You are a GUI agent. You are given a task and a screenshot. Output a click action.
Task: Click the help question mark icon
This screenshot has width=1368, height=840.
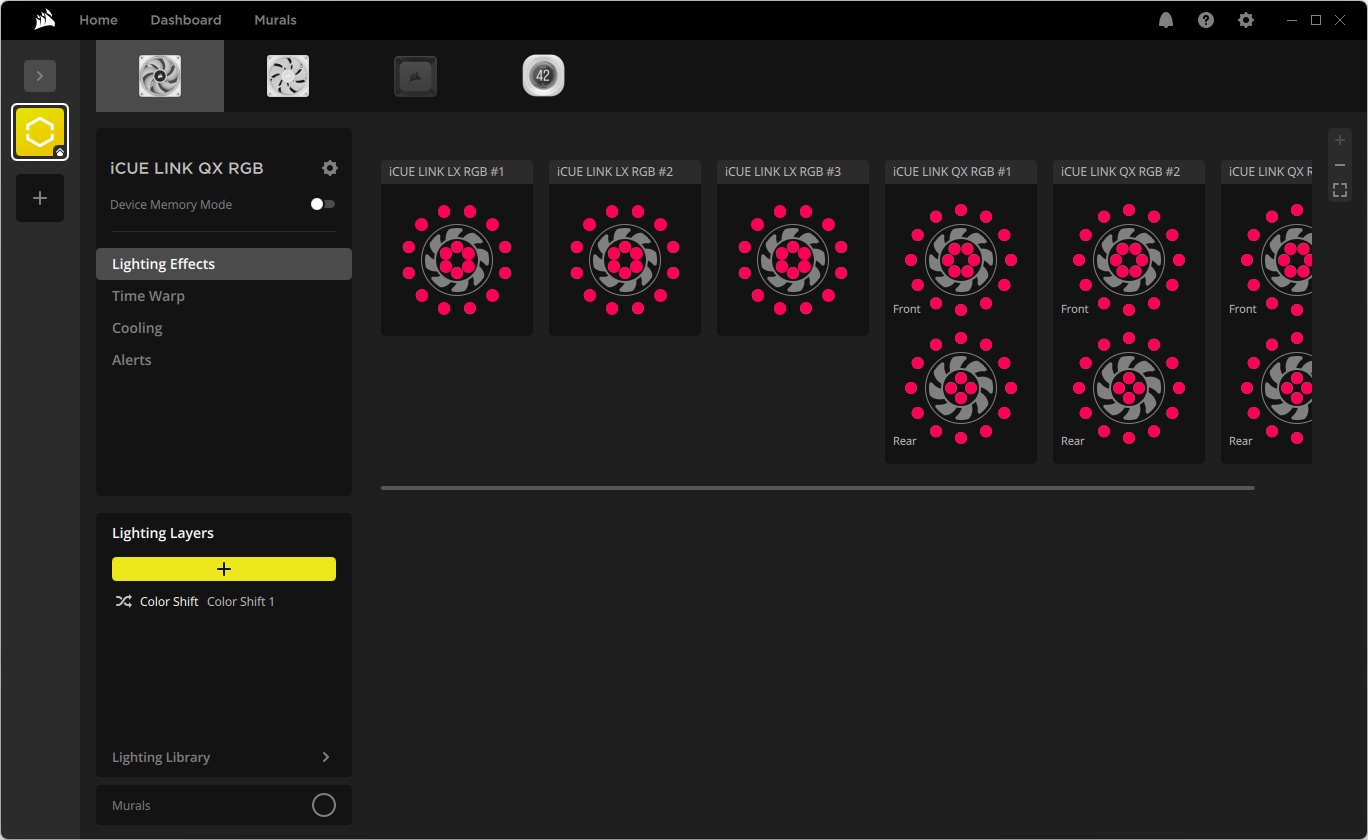[1206, 20]
